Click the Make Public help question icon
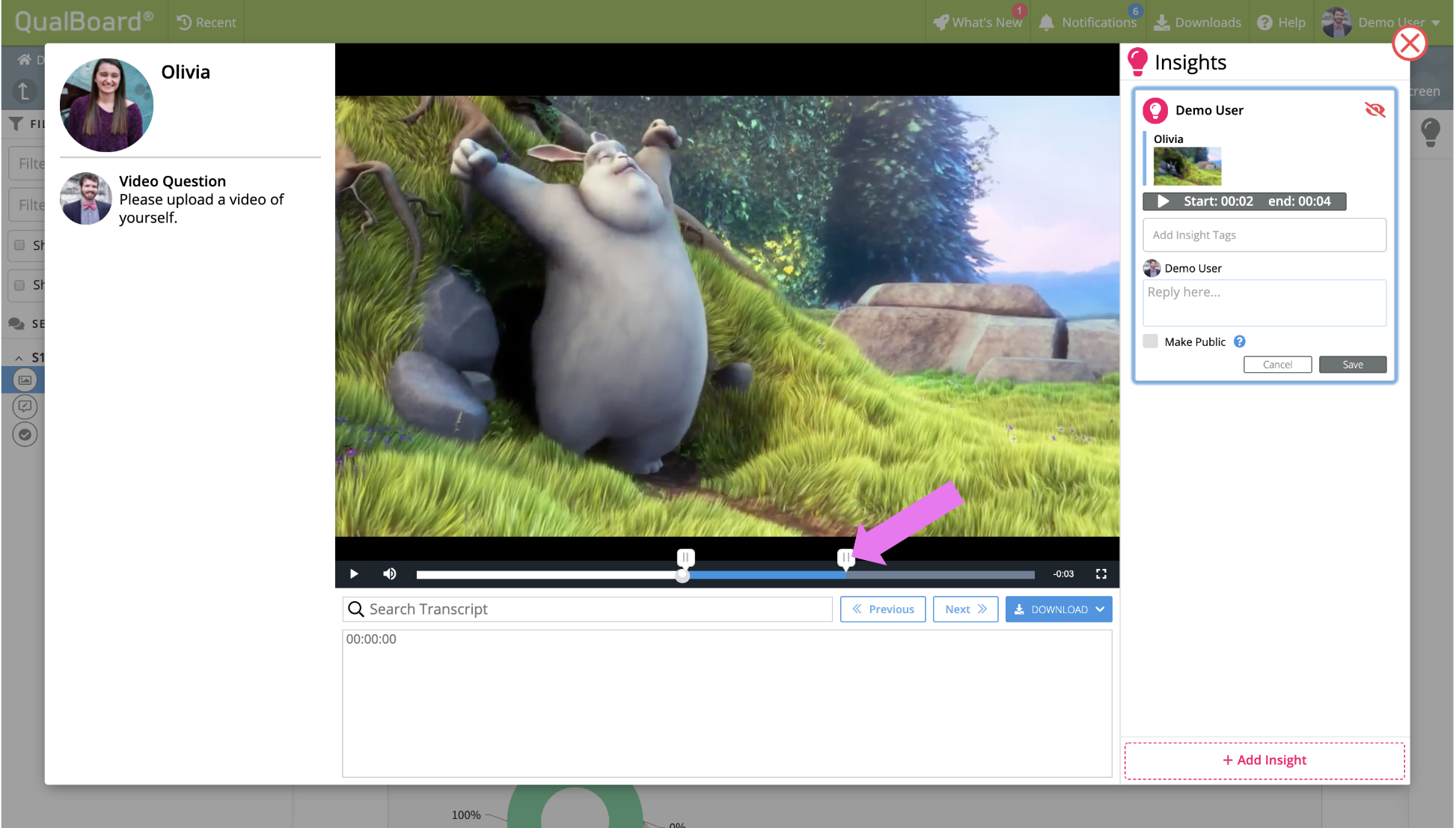The width and height of the screenshot is (1456, 828). coord(1240,341)
